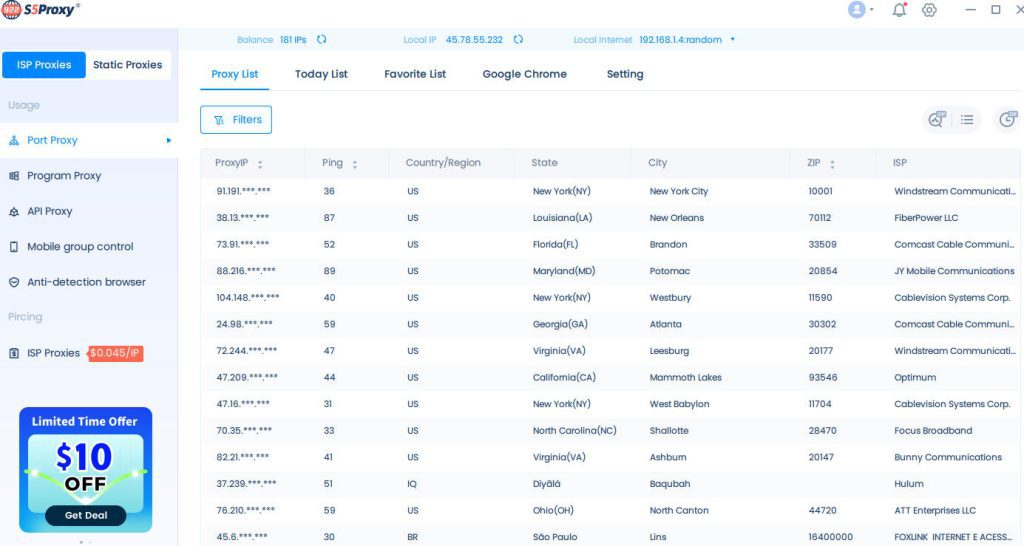Open the user account dropdown
This screenshot has height=546, width=1024.
click(x=860, y=10)
